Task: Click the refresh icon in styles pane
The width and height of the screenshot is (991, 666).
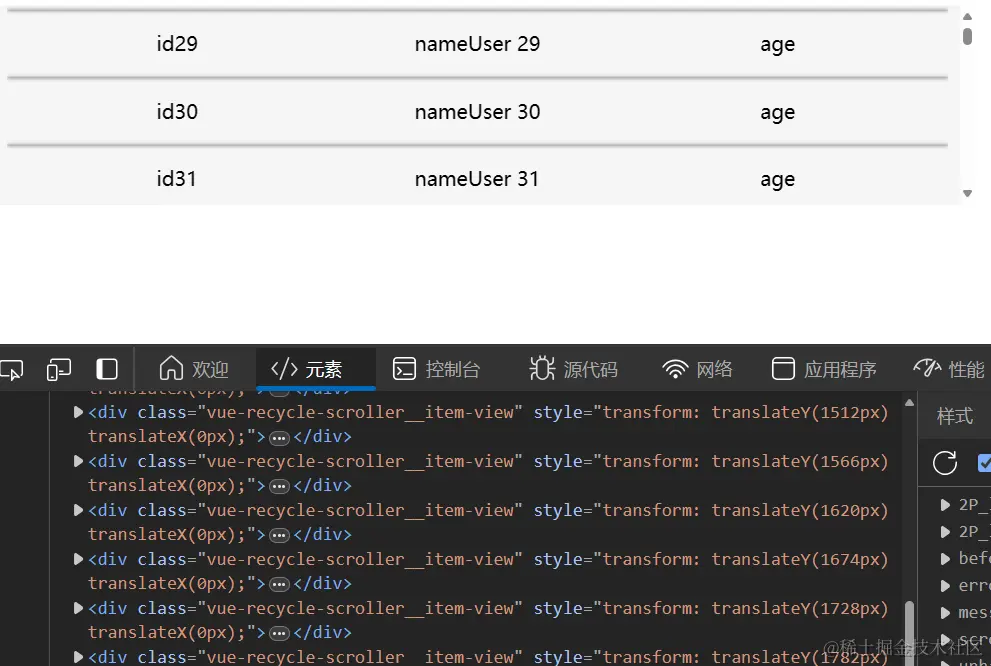Action: [945, 463]
